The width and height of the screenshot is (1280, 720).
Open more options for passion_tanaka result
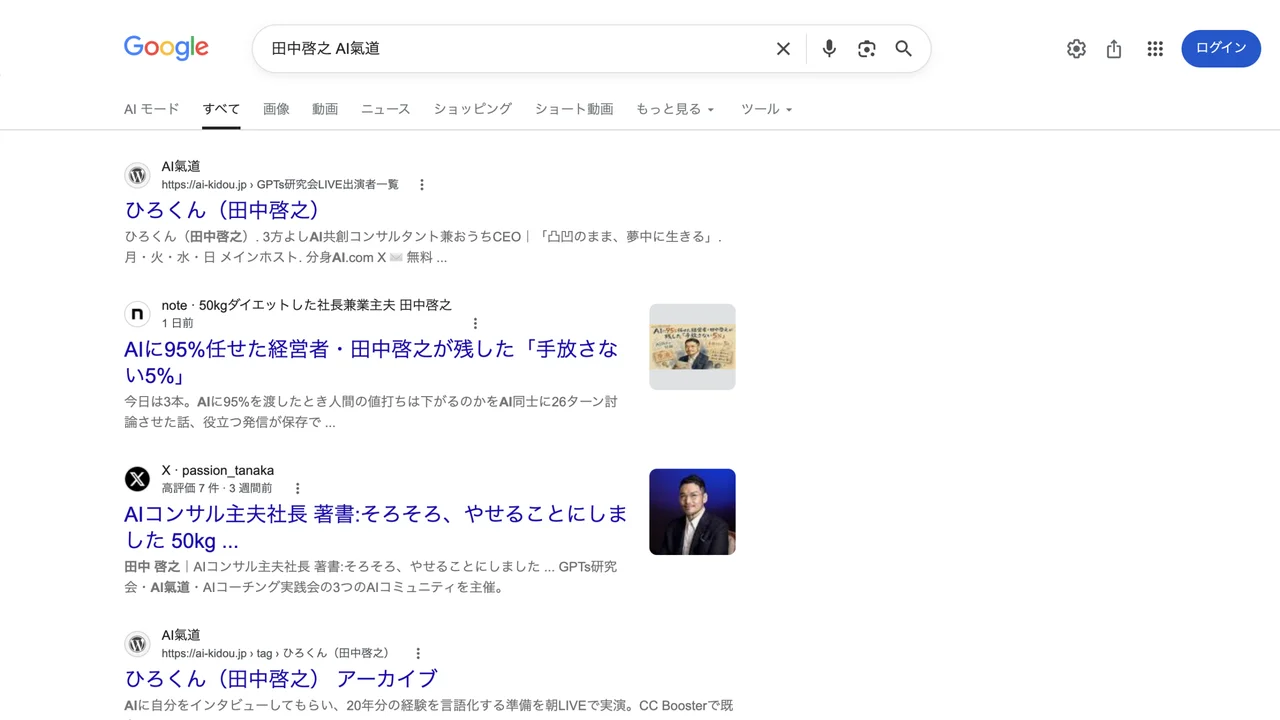pos(297,489)
